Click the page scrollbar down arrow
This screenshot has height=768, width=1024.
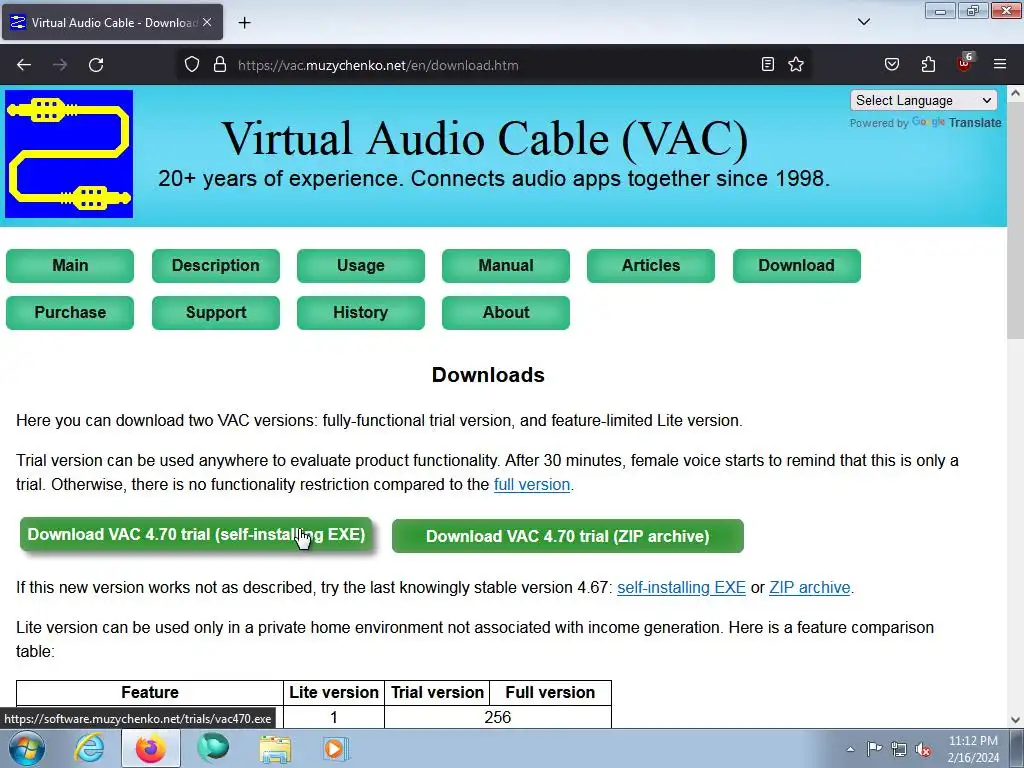click(1015, 720)
